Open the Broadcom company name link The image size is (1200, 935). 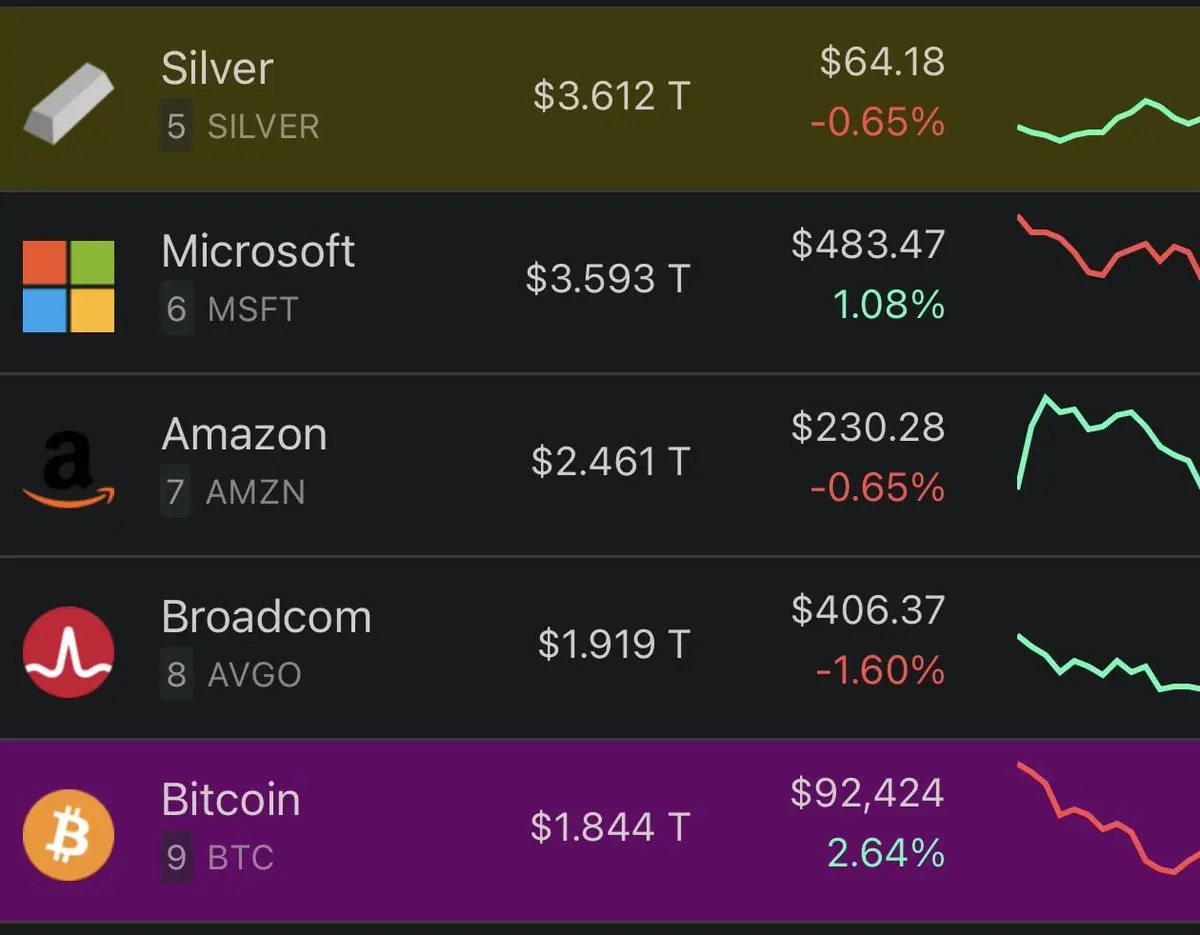tap(266, 617)
